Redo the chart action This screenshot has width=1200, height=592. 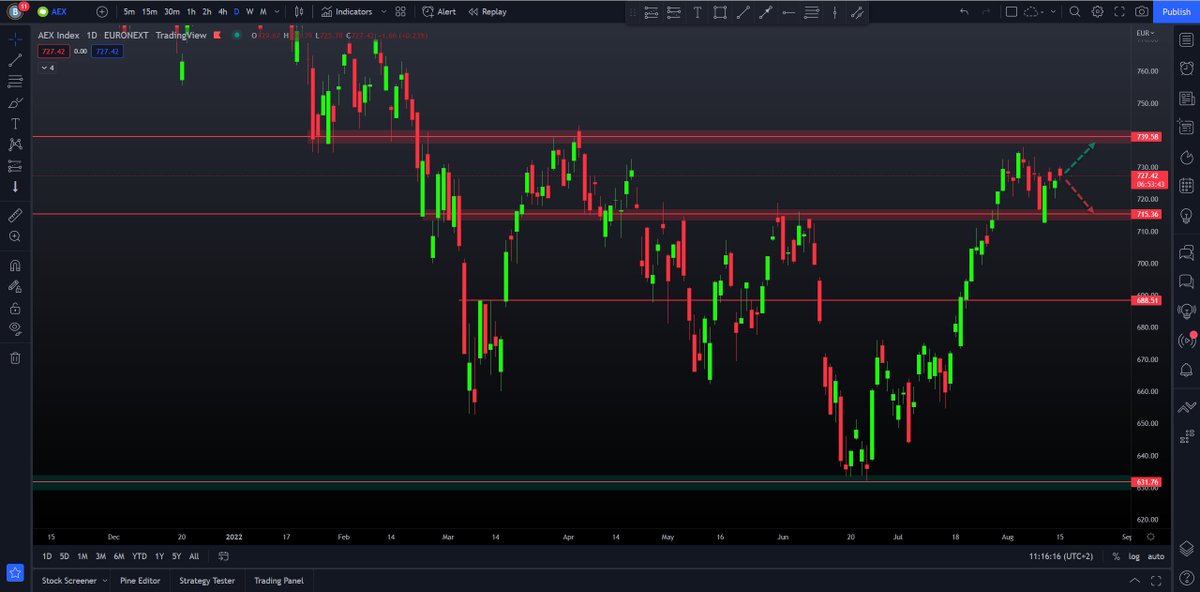click(986, 12)
